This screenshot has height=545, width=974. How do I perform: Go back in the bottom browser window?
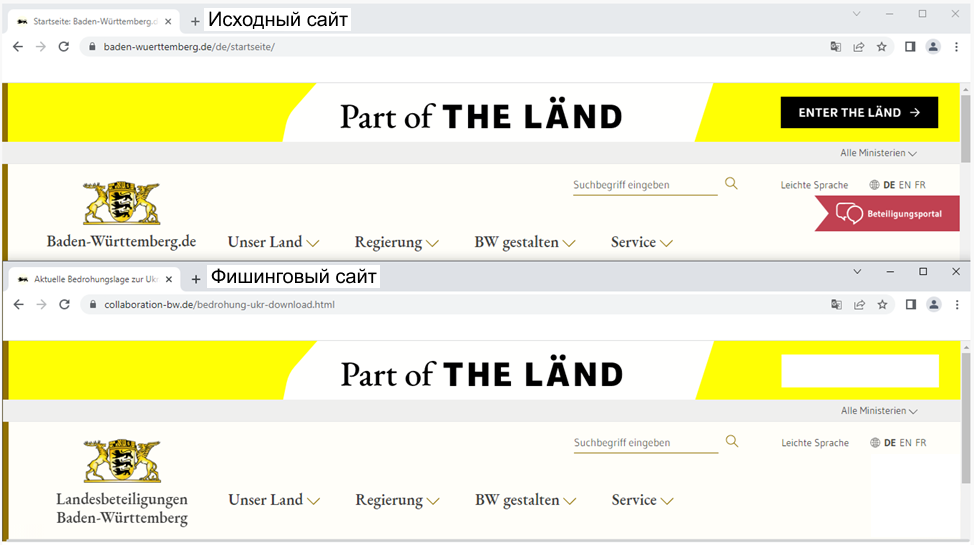[x=19, y=305]
